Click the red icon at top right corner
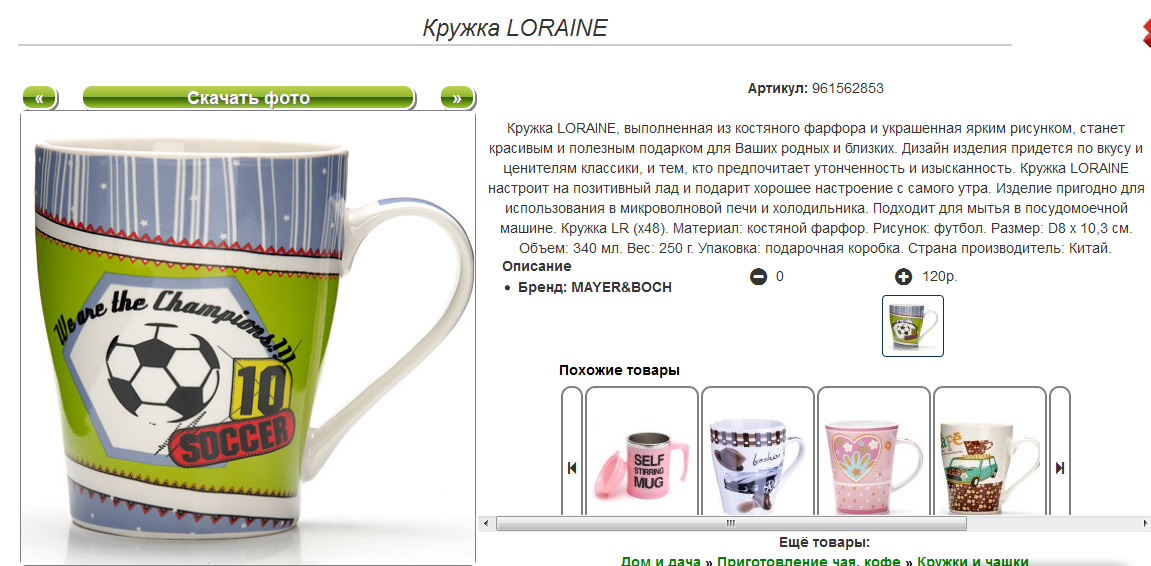The image size is (1151, 566). [1146, 31]
